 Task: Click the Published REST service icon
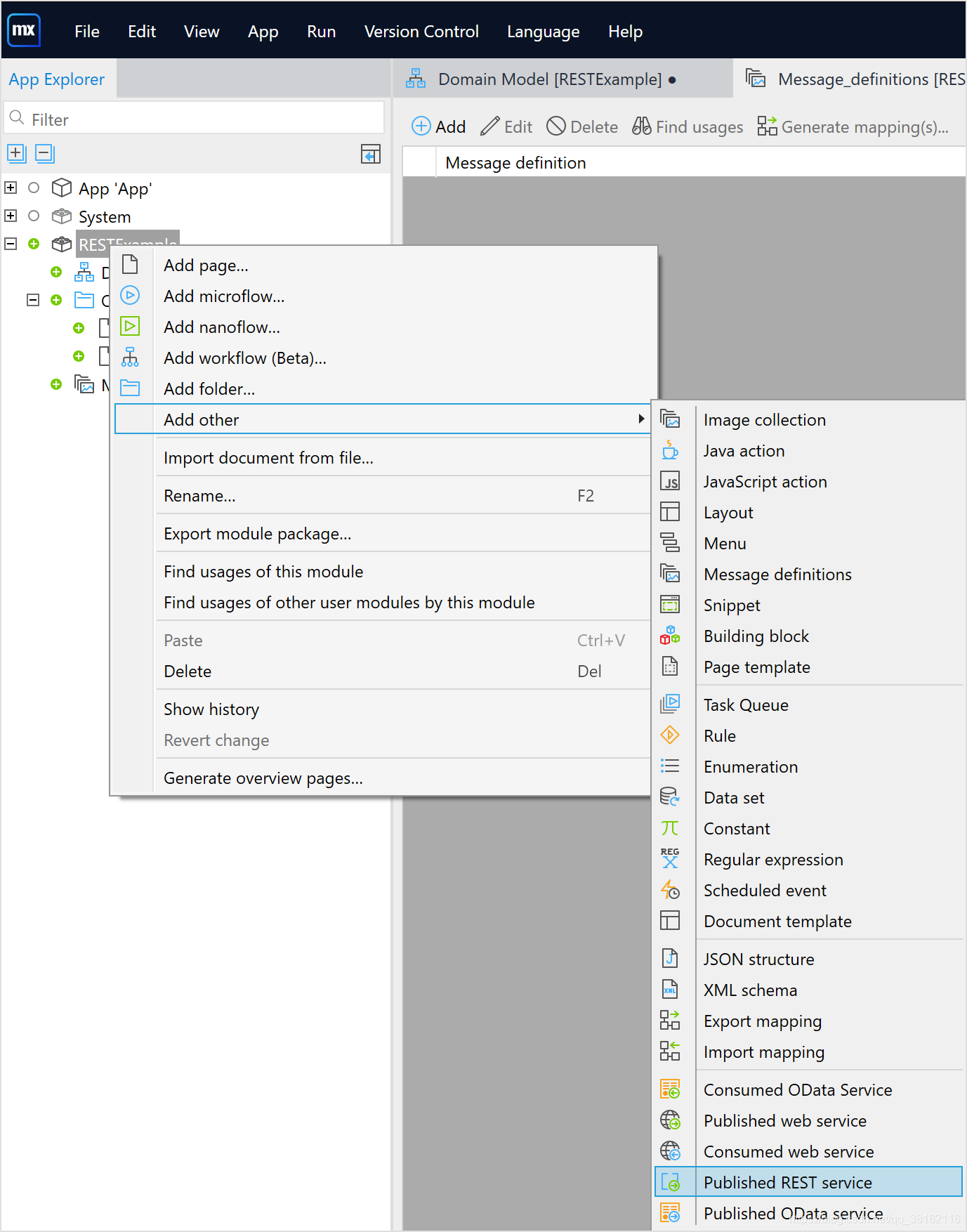670,1182
